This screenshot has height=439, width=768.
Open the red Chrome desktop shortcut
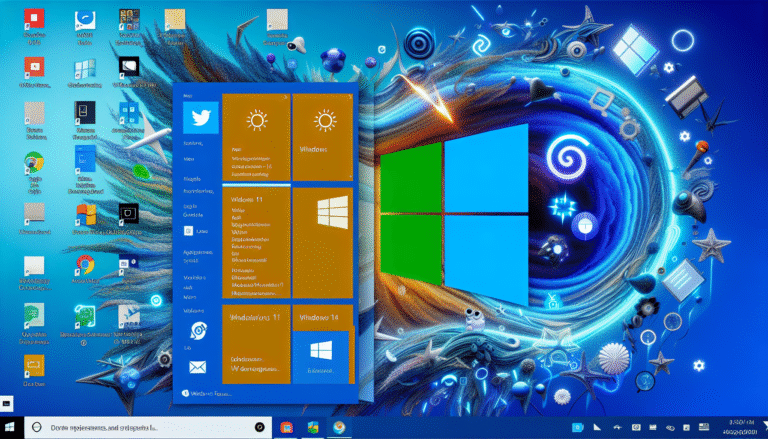pos(85,265)
